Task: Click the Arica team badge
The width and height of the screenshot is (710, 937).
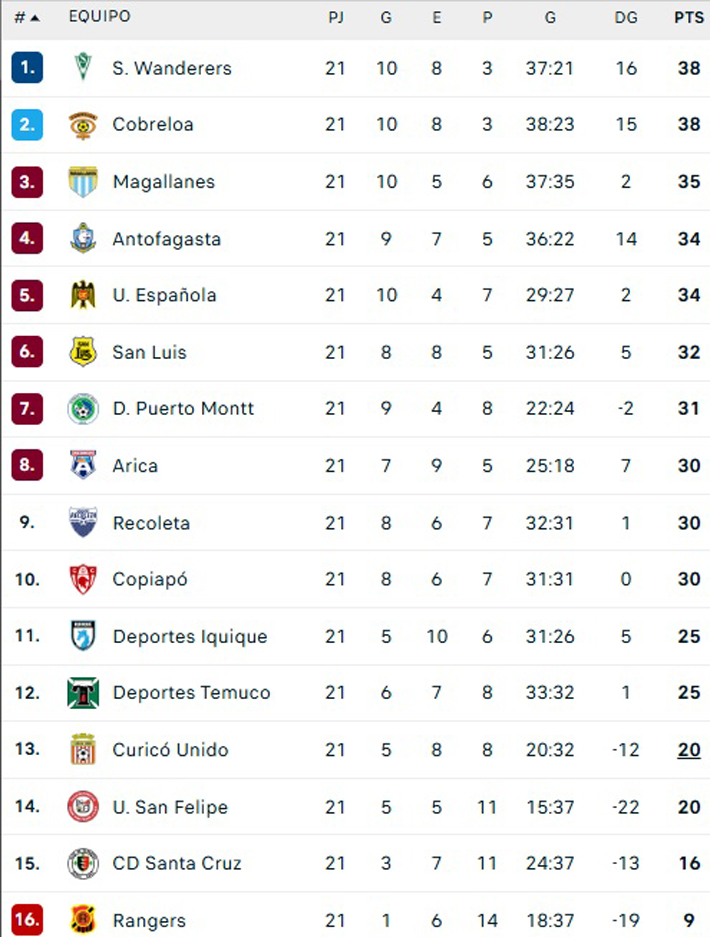Action: tap(83, 465)
